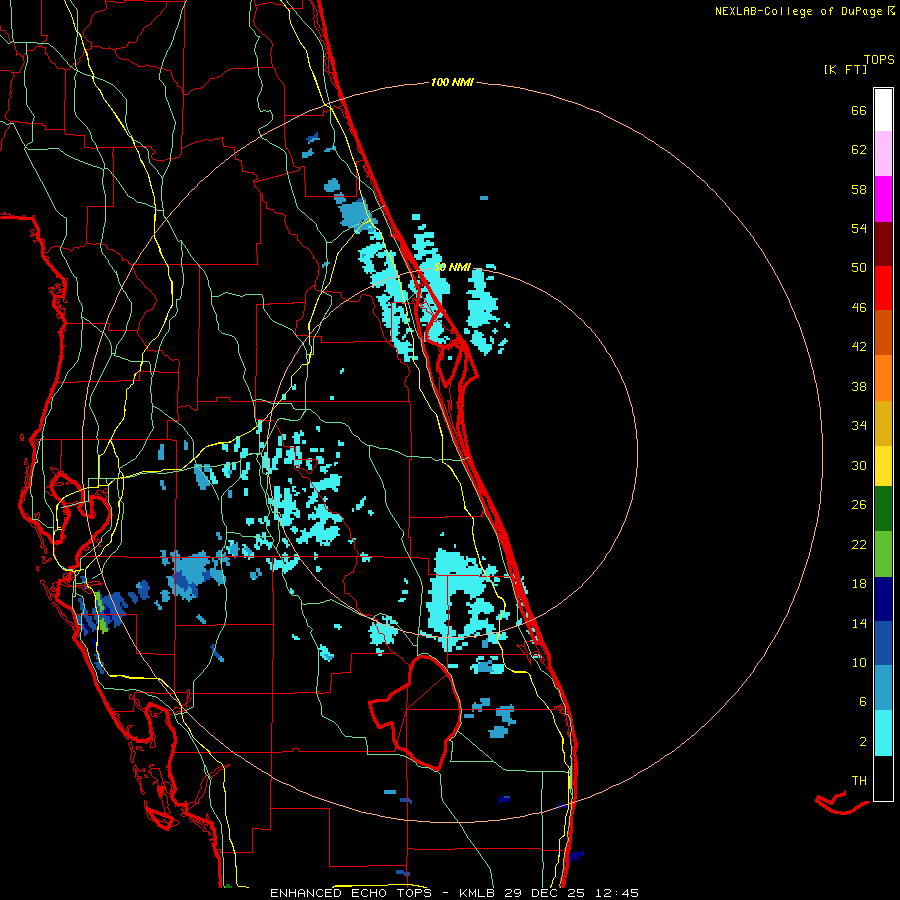Screen dimensions: 900x900
Task: Click the '54' scale label
Action: (x=859, y=228)
